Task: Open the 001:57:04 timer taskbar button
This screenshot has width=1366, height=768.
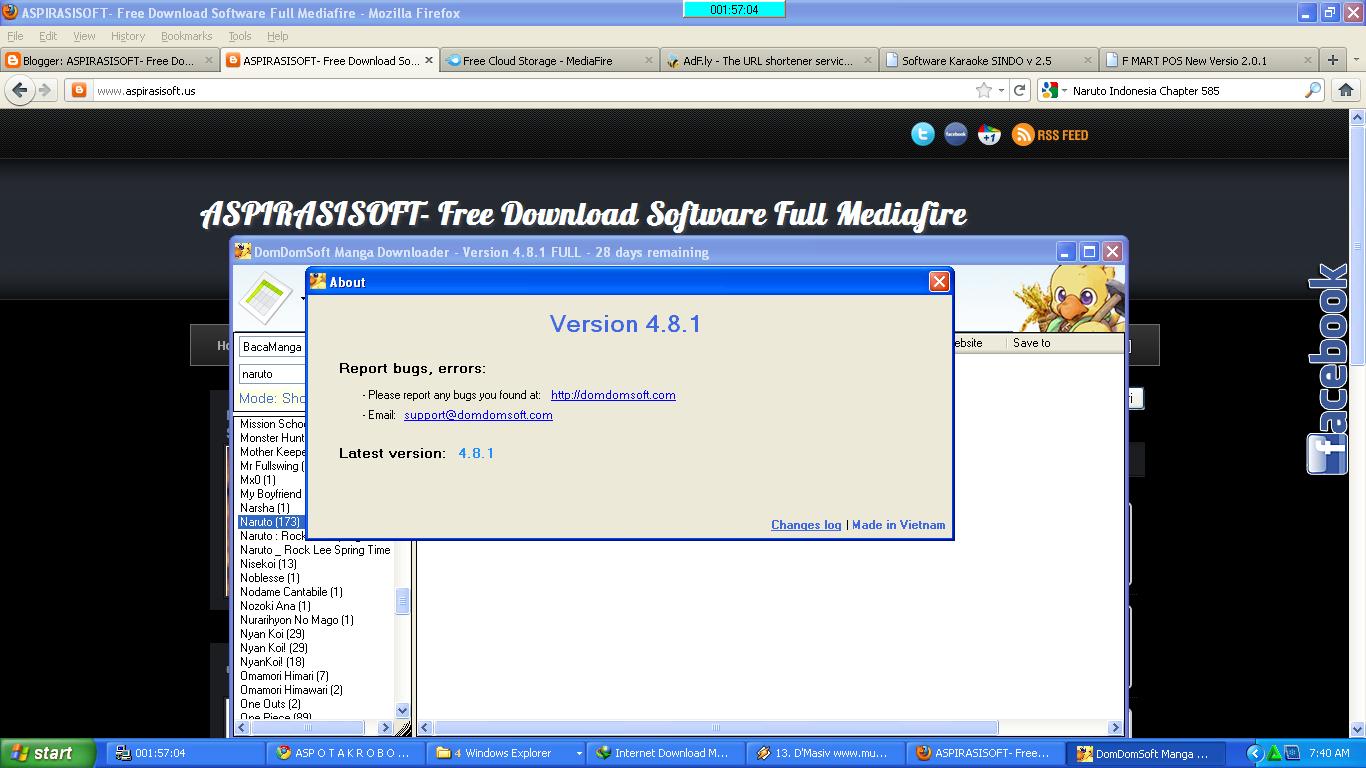Action: pos(184,753)
